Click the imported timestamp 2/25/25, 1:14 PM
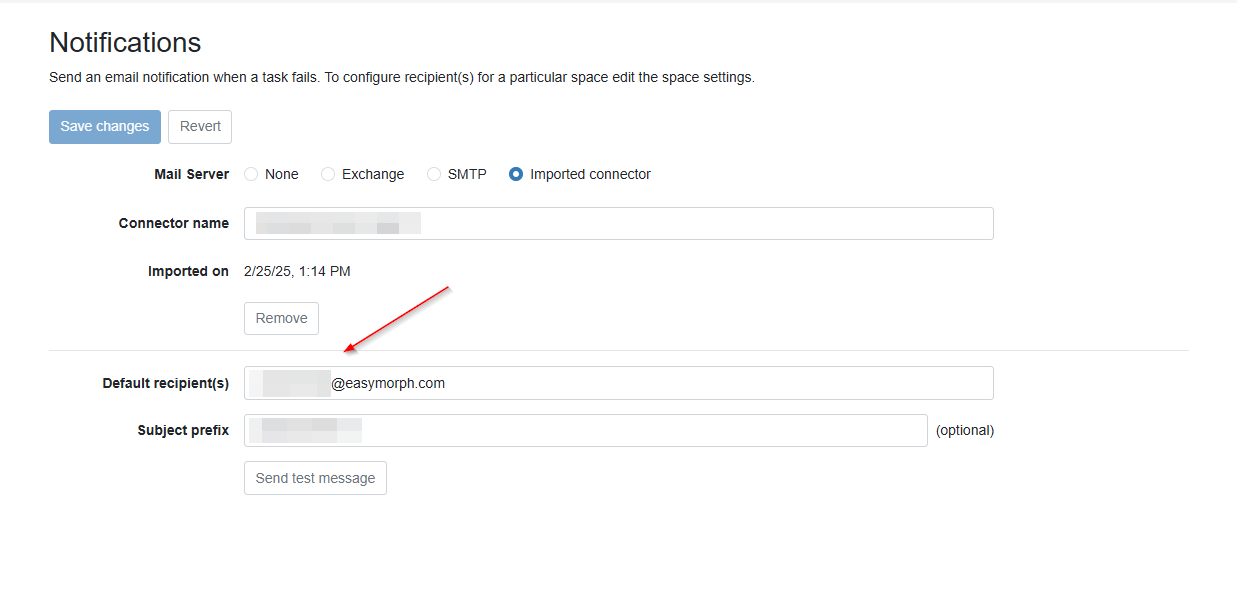This screenshot has width=1237, height=596. 297,271
